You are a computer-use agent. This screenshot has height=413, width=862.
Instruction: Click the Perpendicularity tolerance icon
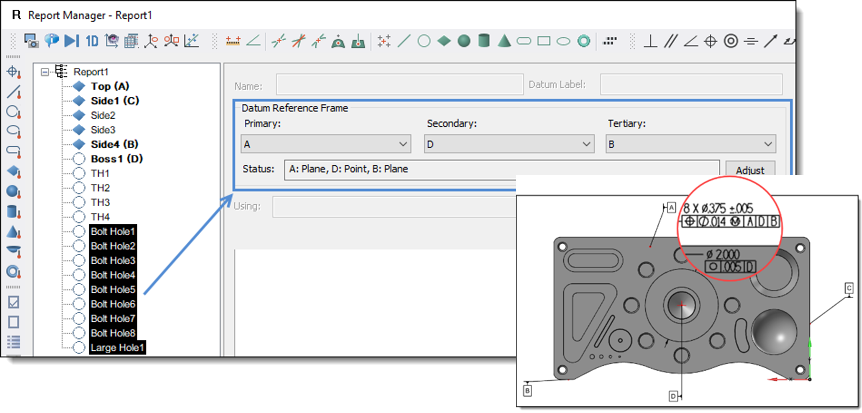(x=650, y=41)
